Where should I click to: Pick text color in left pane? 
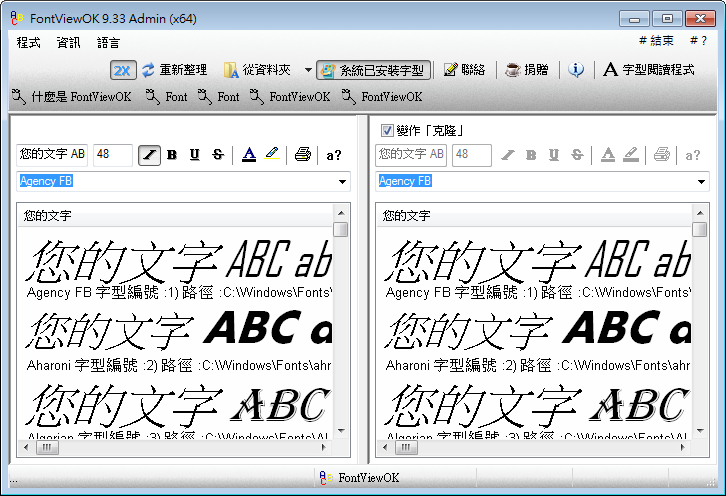click(249, 155)
